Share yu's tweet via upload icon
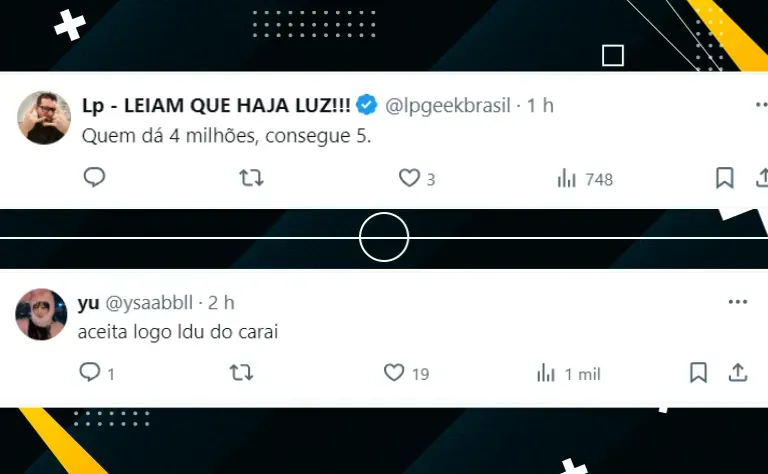The image size is (768, 474). [738, 373]
